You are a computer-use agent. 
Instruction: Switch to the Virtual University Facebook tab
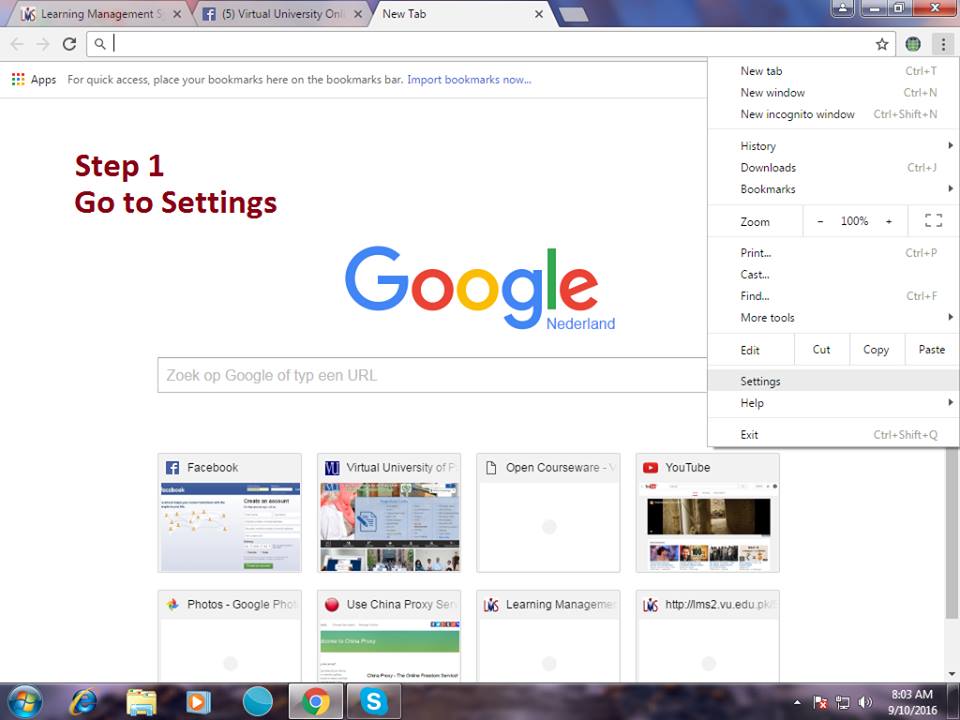point(282,14)
